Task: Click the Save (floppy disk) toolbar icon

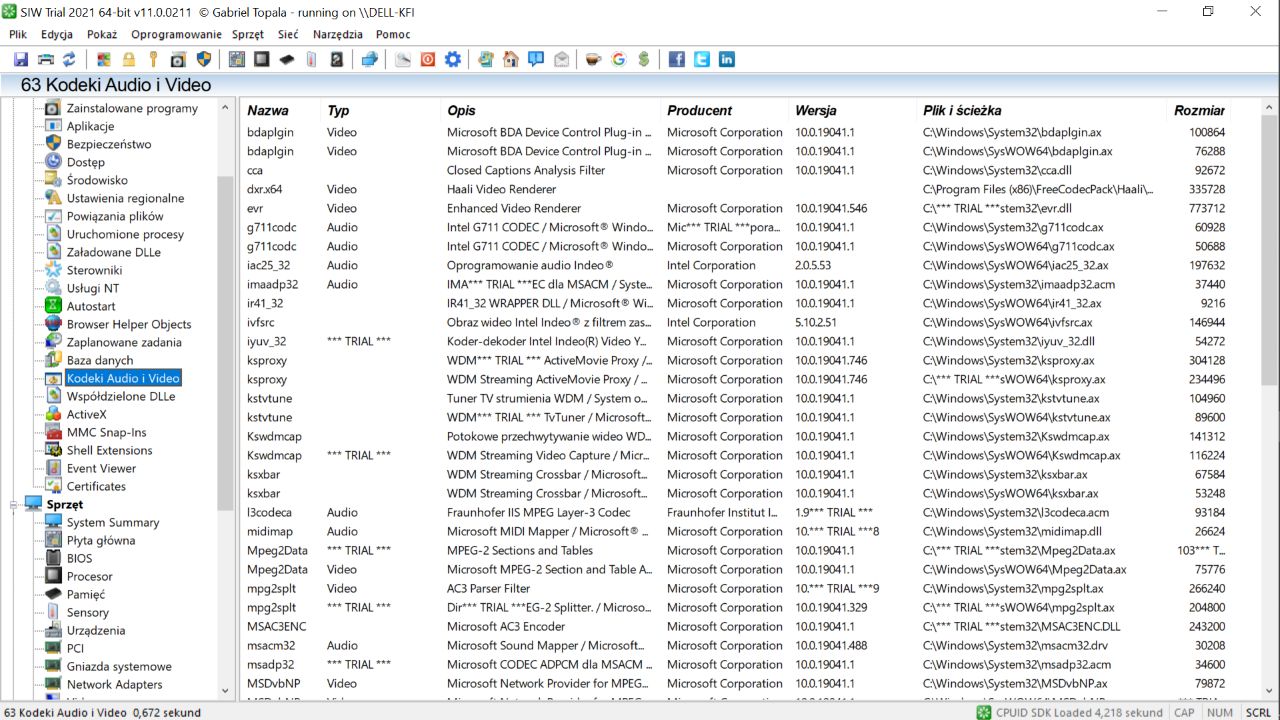Action: [x=21, y=60]
